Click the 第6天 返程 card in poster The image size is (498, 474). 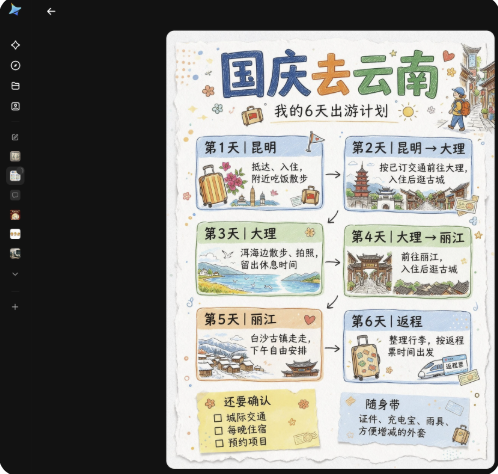407,346
